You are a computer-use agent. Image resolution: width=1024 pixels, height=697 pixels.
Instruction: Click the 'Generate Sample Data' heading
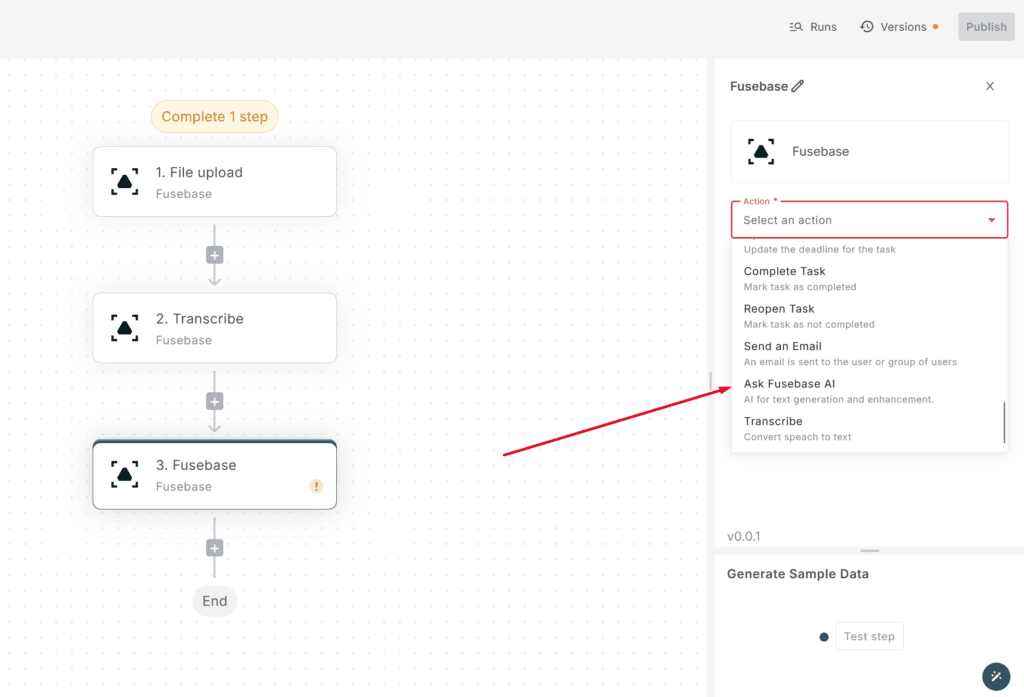(x=797, y=574)
